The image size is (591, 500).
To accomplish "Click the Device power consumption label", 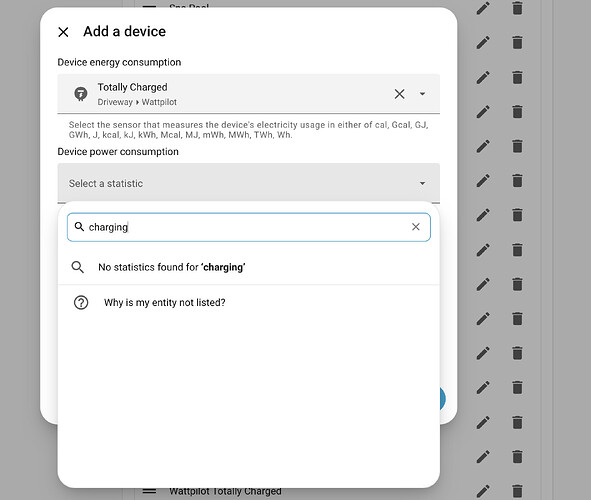I will point(118,152).
